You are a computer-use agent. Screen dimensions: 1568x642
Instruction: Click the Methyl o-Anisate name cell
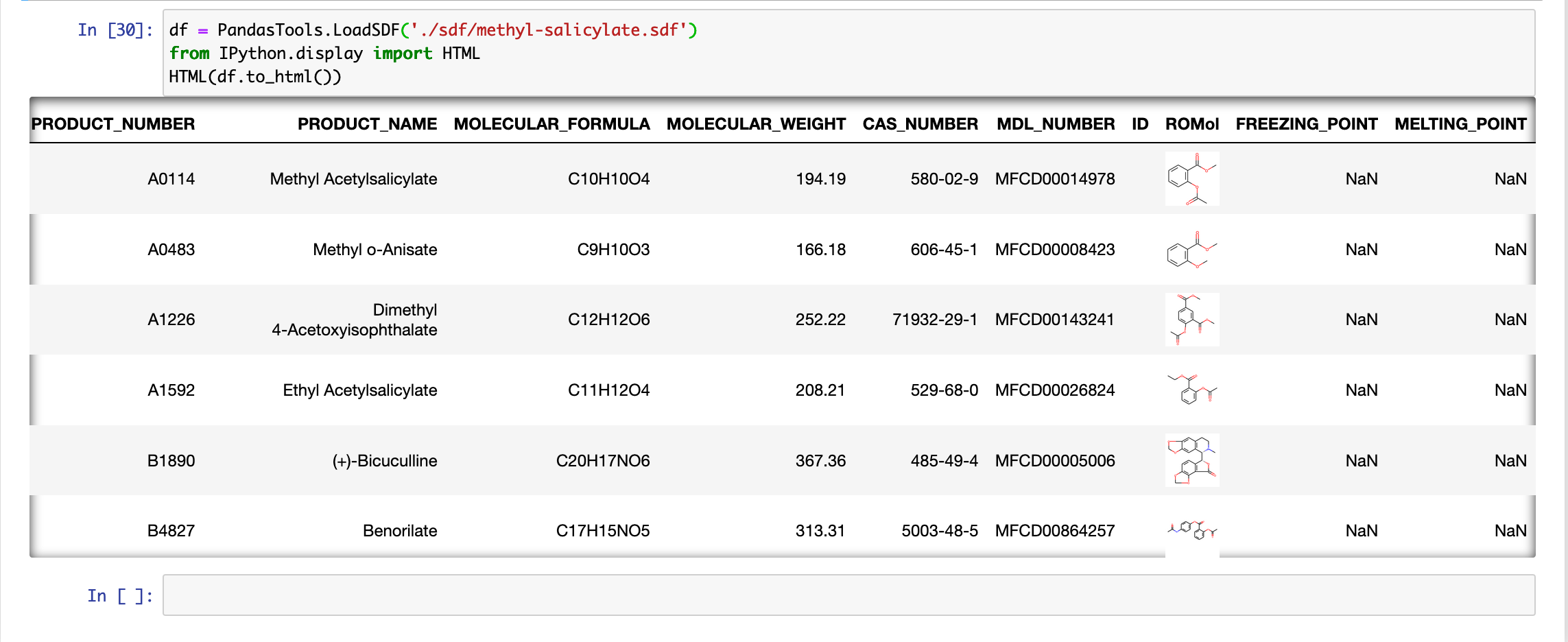[375, 250]
